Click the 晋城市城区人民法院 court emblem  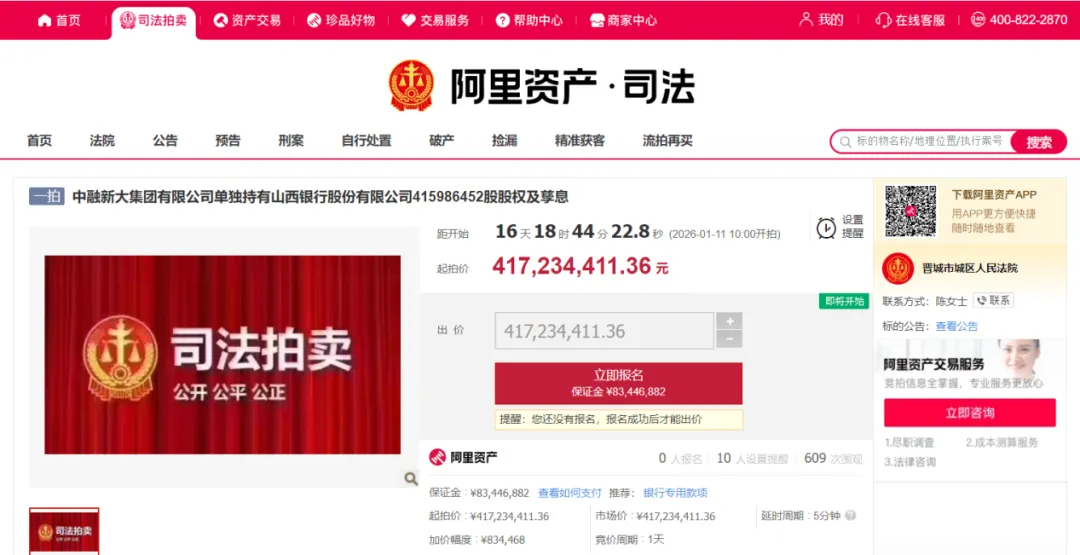[x=898, y=269]
